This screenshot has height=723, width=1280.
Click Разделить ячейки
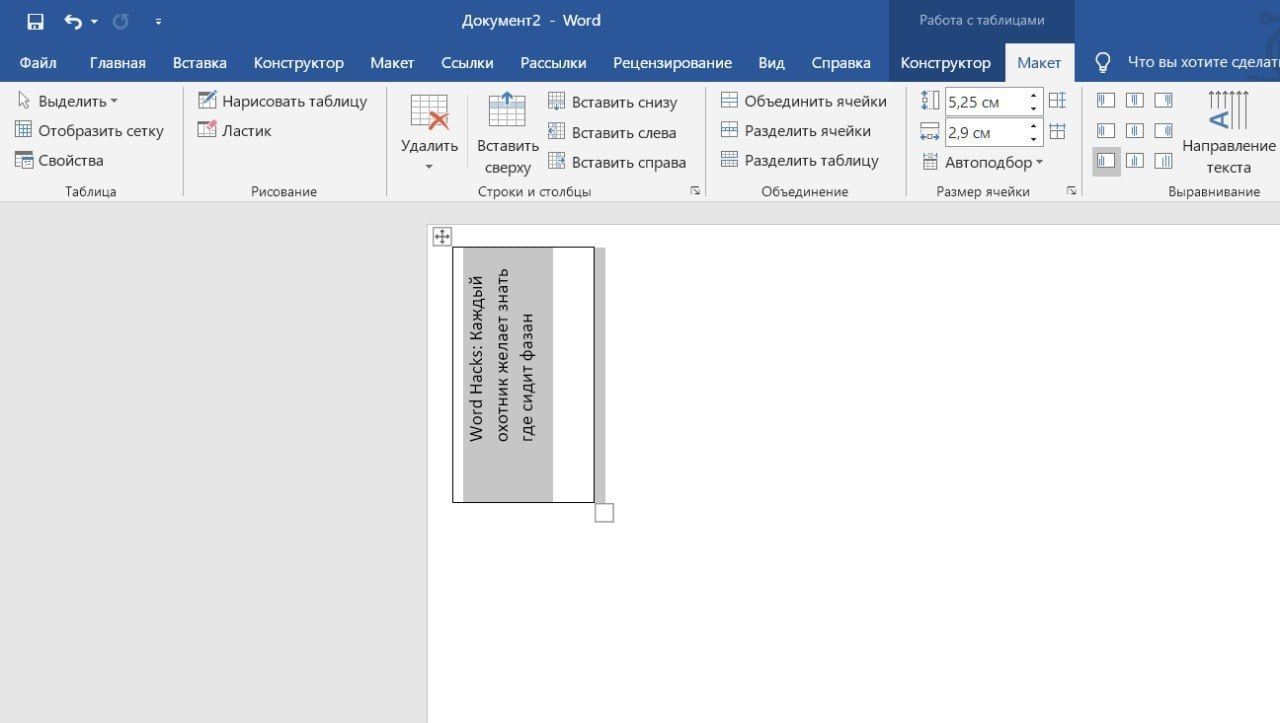(795, 130)
